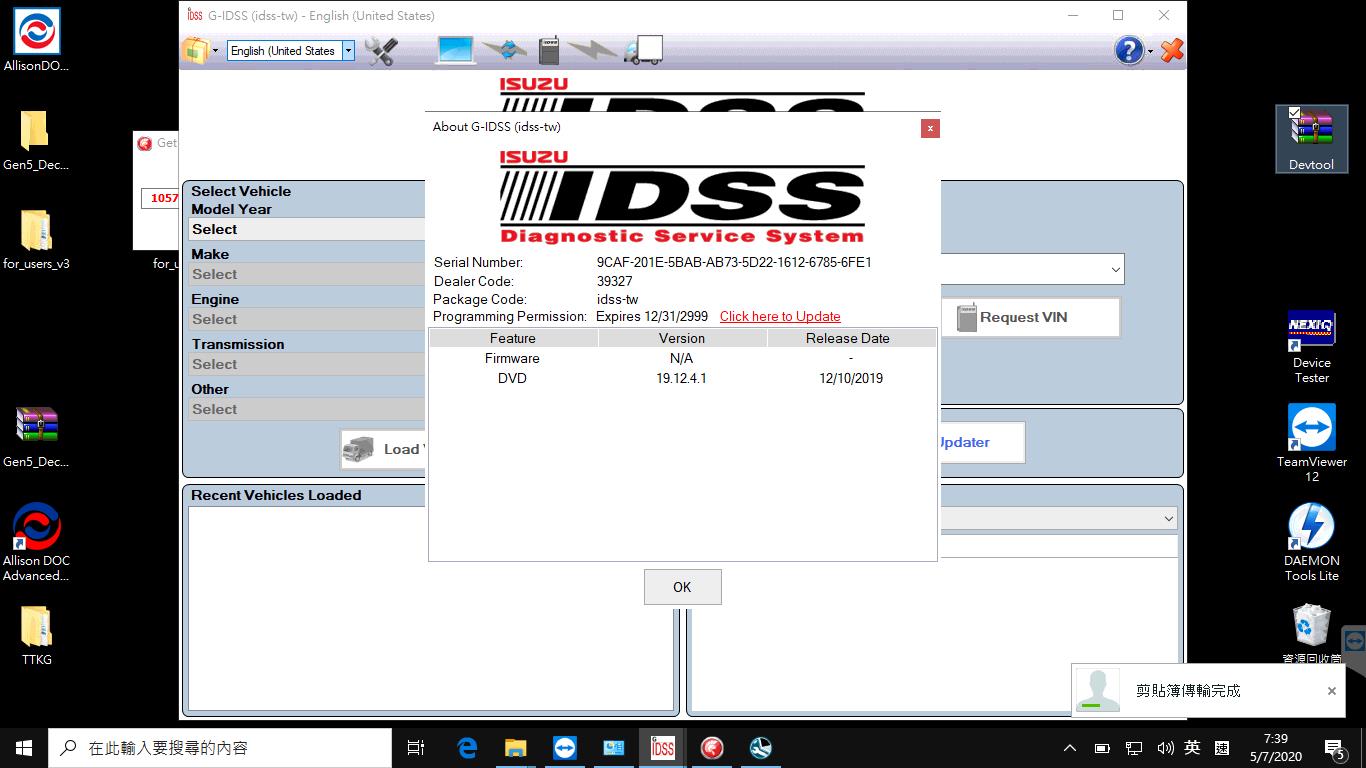This screenshot has width=1366, height=768.
Task: Open the AllisonDOC desktop shortcut
Action: pyautogui.click(x=36, y=40)
